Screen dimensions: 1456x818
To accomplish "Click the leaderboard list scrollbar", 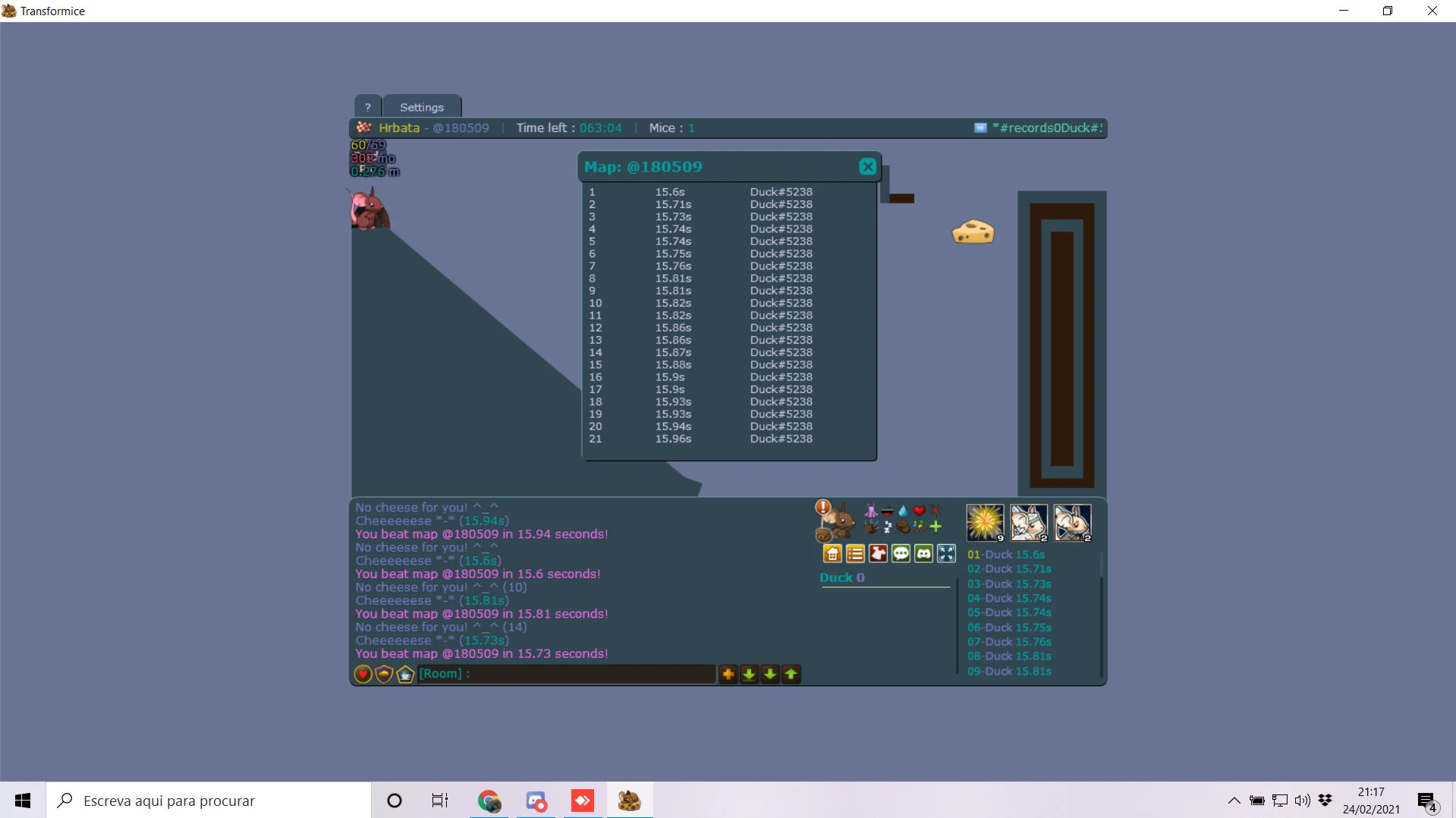I will [x=1101, y=613].
